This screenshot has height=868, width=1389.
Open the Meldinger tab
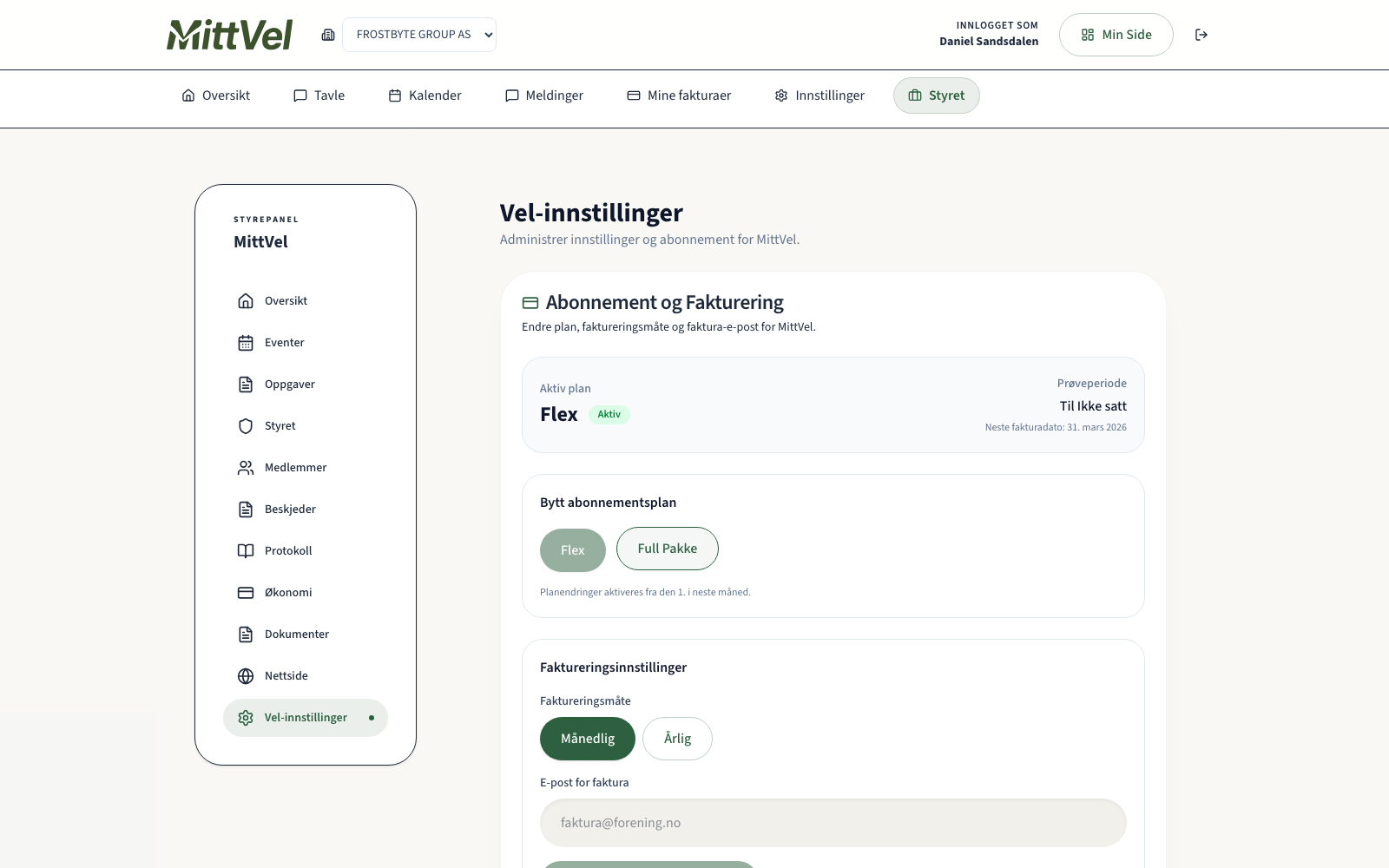pyautogui.click(x=544, y=95)
